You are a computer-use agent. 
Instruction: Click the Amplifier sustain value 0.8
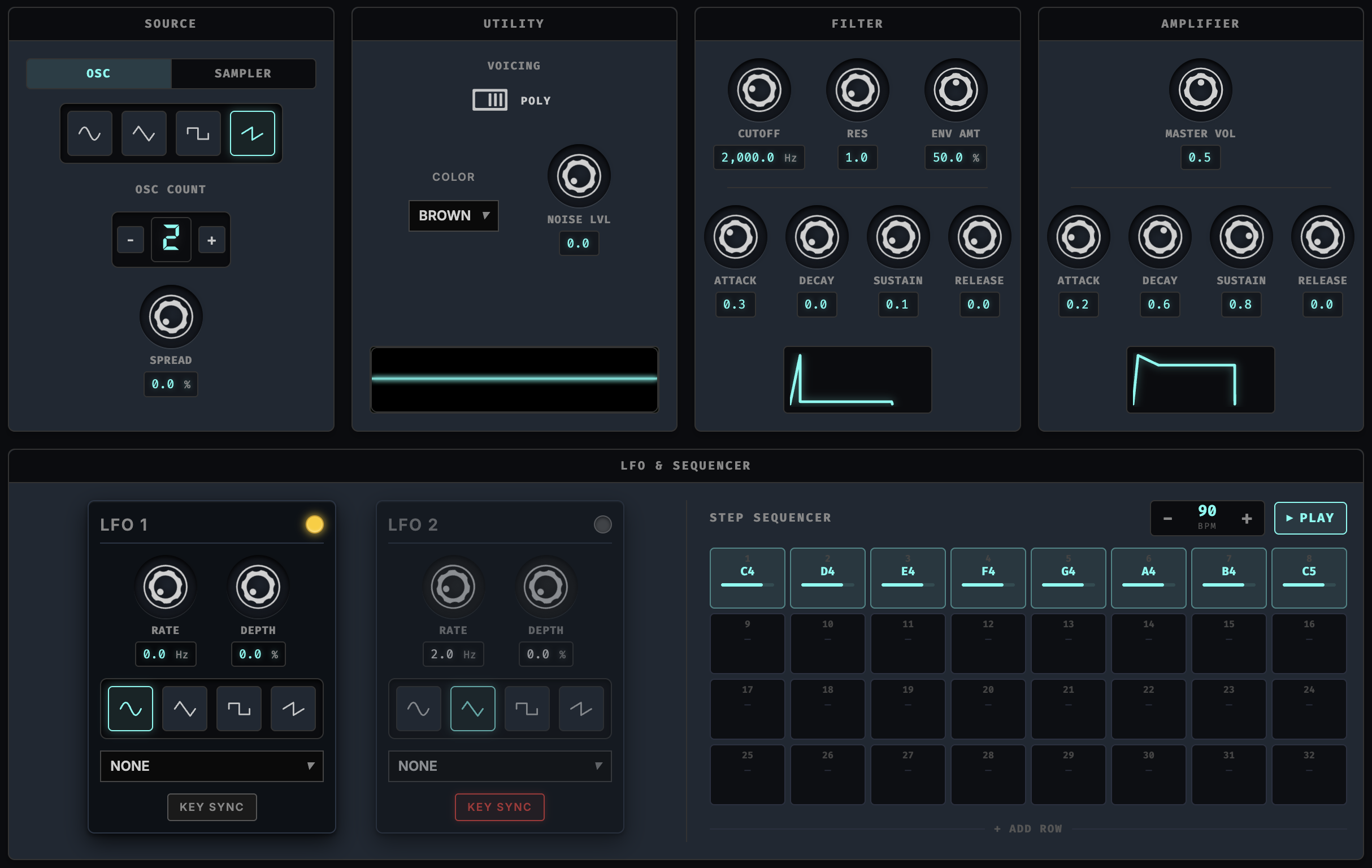[1241, 305]
